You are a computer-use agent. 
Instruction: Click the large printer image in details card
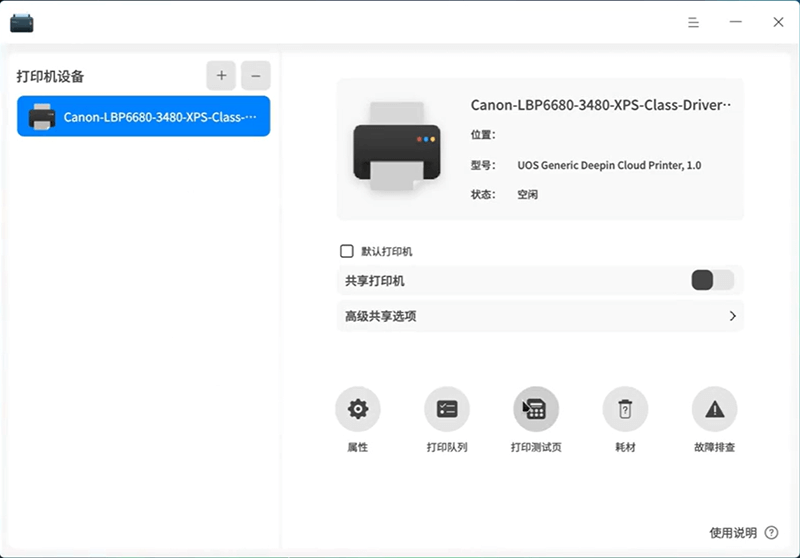(397, 146)
